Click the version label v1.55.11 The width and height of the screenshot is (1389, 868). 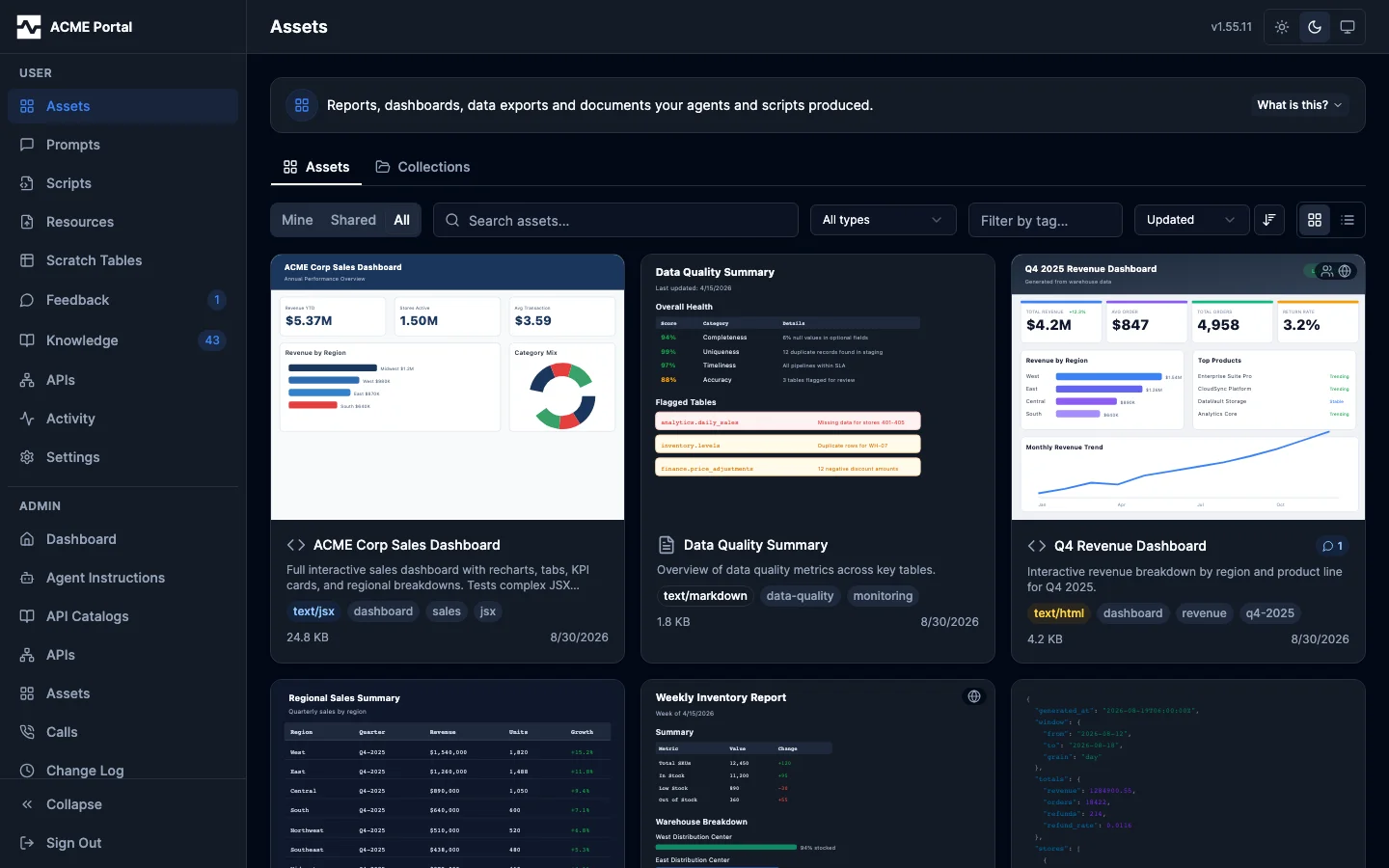coord(1232,27)
